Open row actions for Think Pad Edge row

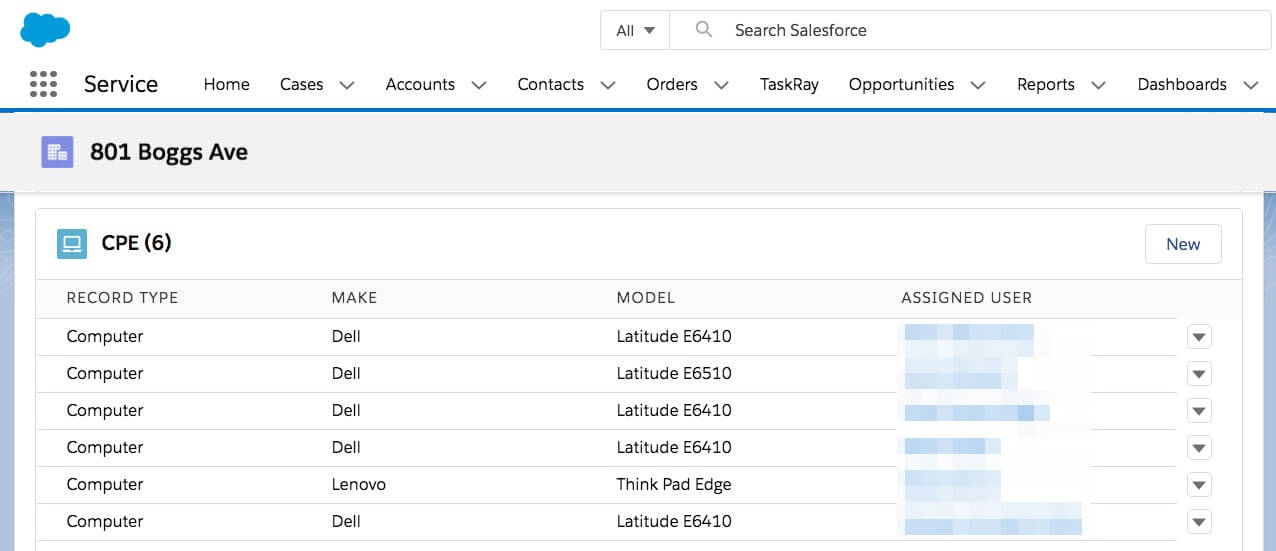pos(1199,485)
